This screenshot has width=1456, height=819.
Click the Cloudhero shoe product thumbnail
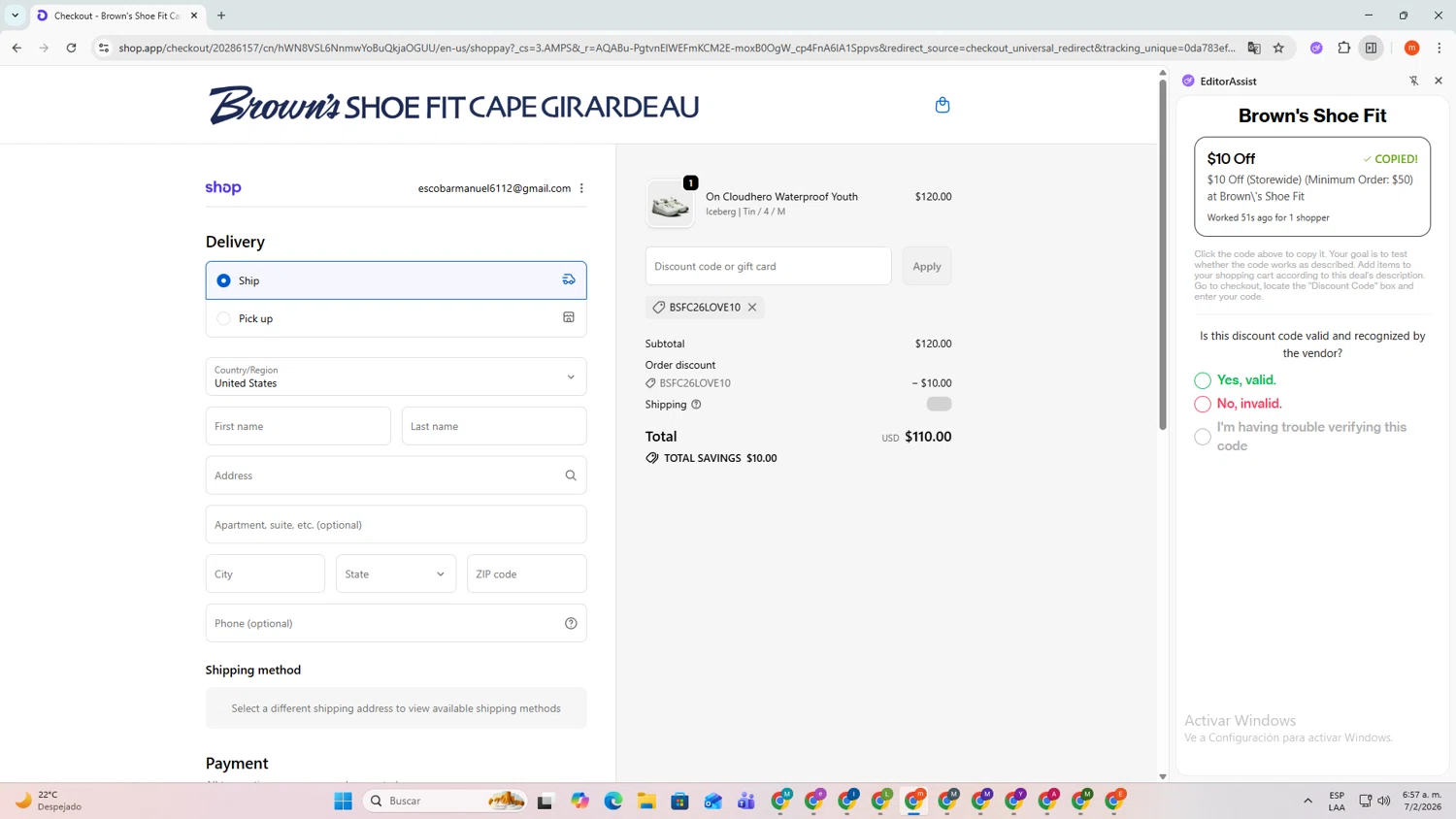[x=670, y=204]
